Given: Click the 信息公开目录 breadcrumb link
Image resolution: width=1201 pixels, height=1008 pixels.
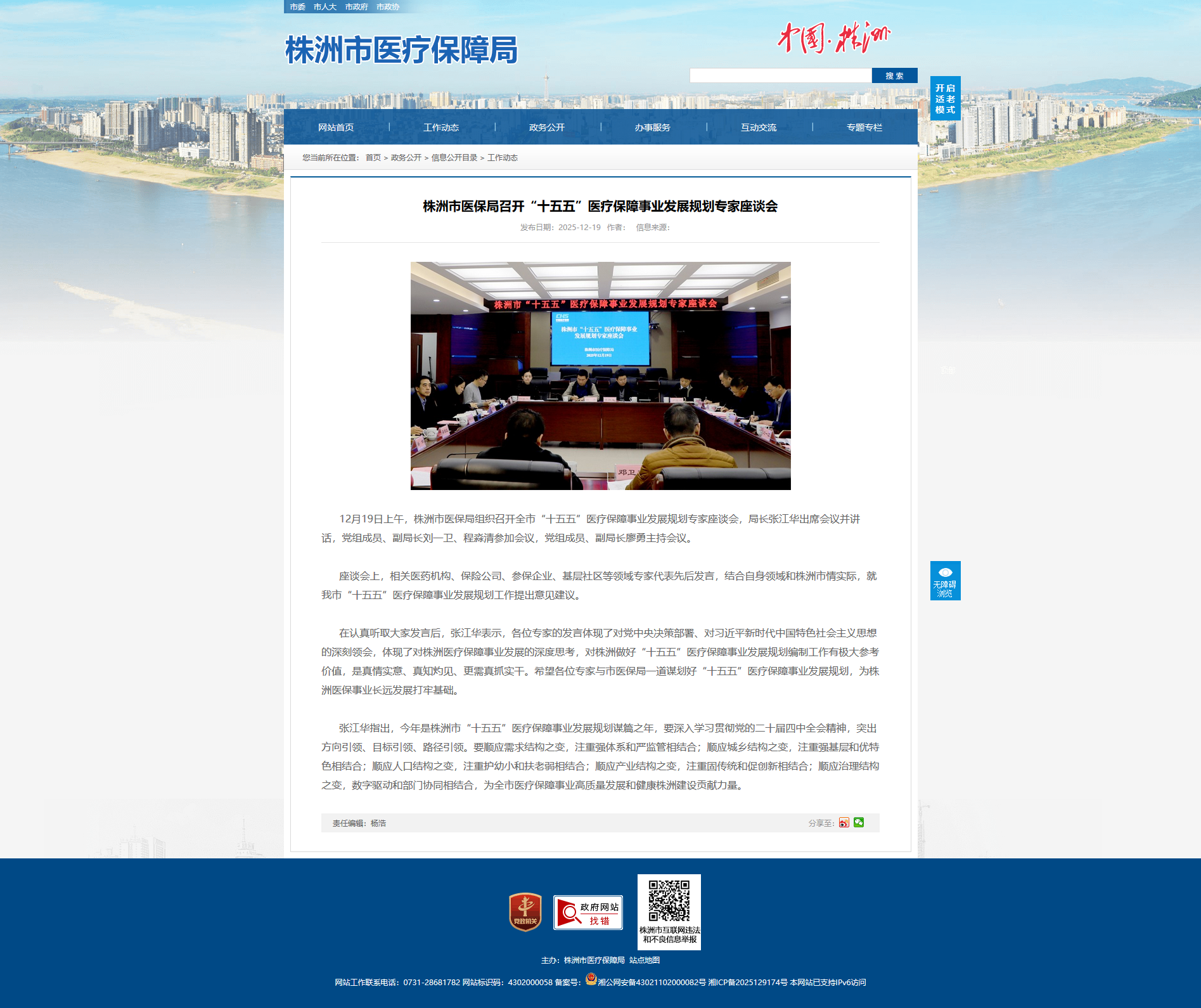Looking at the screenshot, I should point(454,158).
